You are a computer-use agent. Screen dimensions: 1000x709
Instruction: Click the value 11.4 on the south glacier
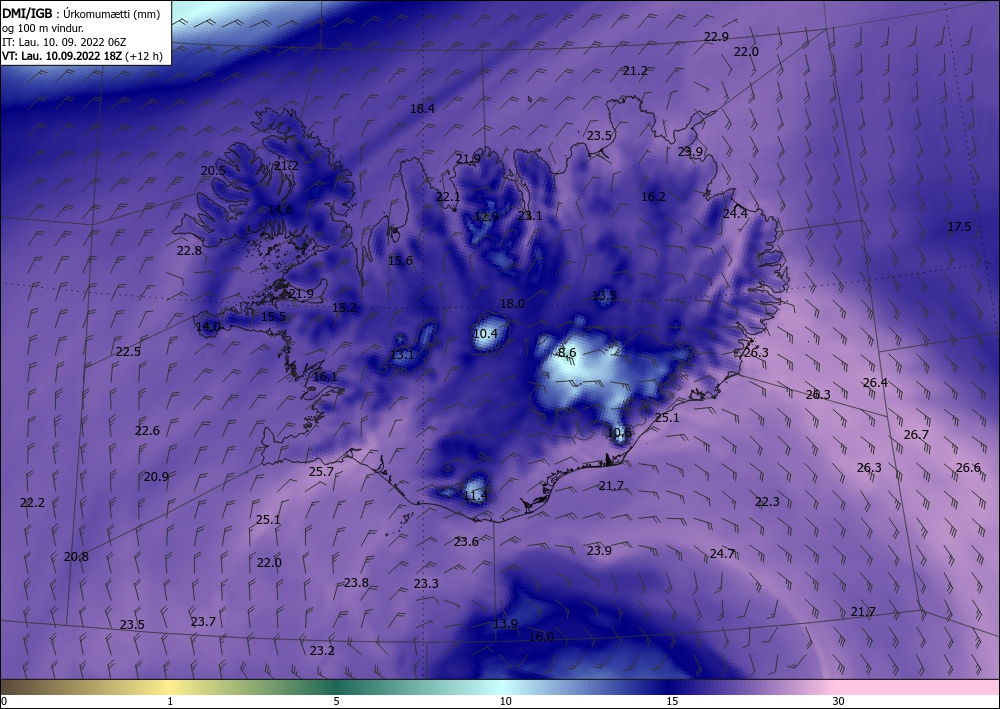click(475, 495)
